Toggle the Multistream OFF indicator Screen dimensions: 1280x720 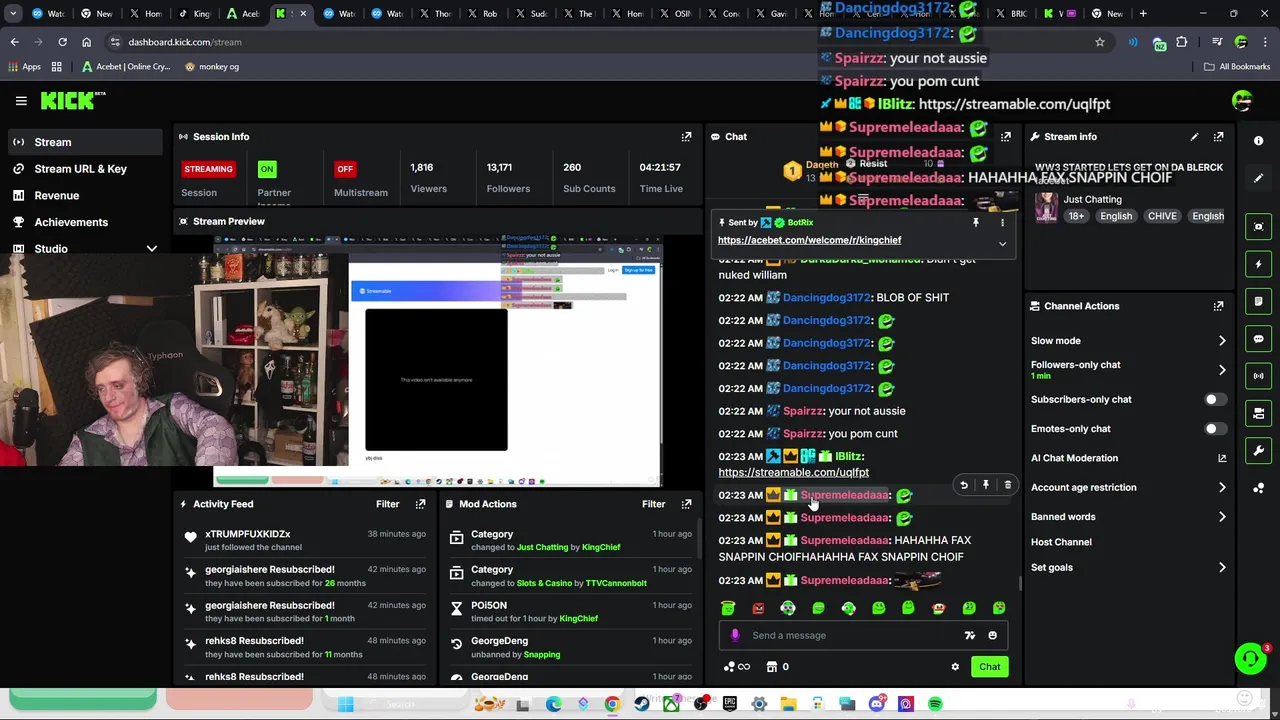[x=345, y=169]
